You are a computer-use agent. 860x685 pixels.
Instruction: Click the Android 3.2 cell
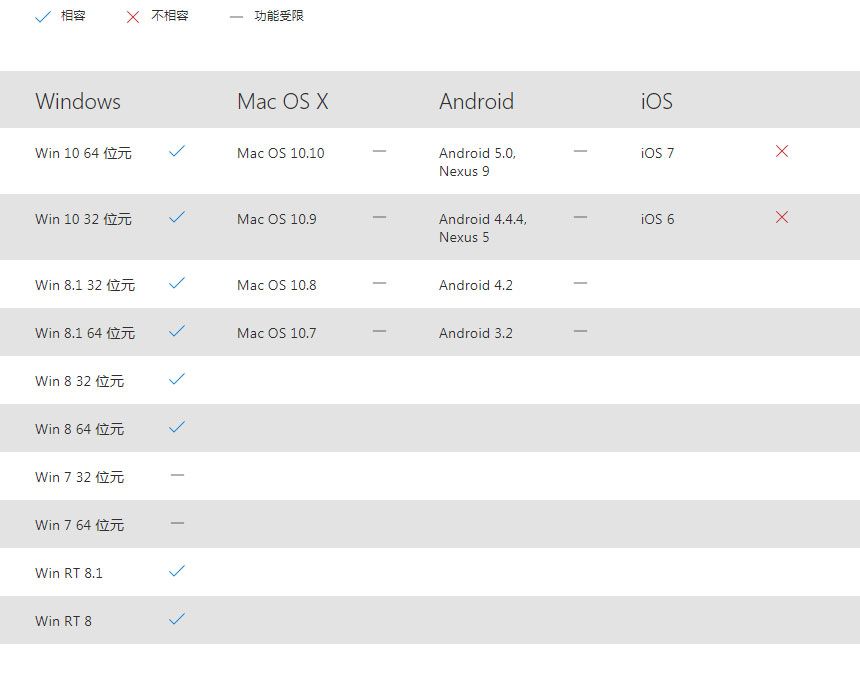pyautogui.click(x=476, y=333)
